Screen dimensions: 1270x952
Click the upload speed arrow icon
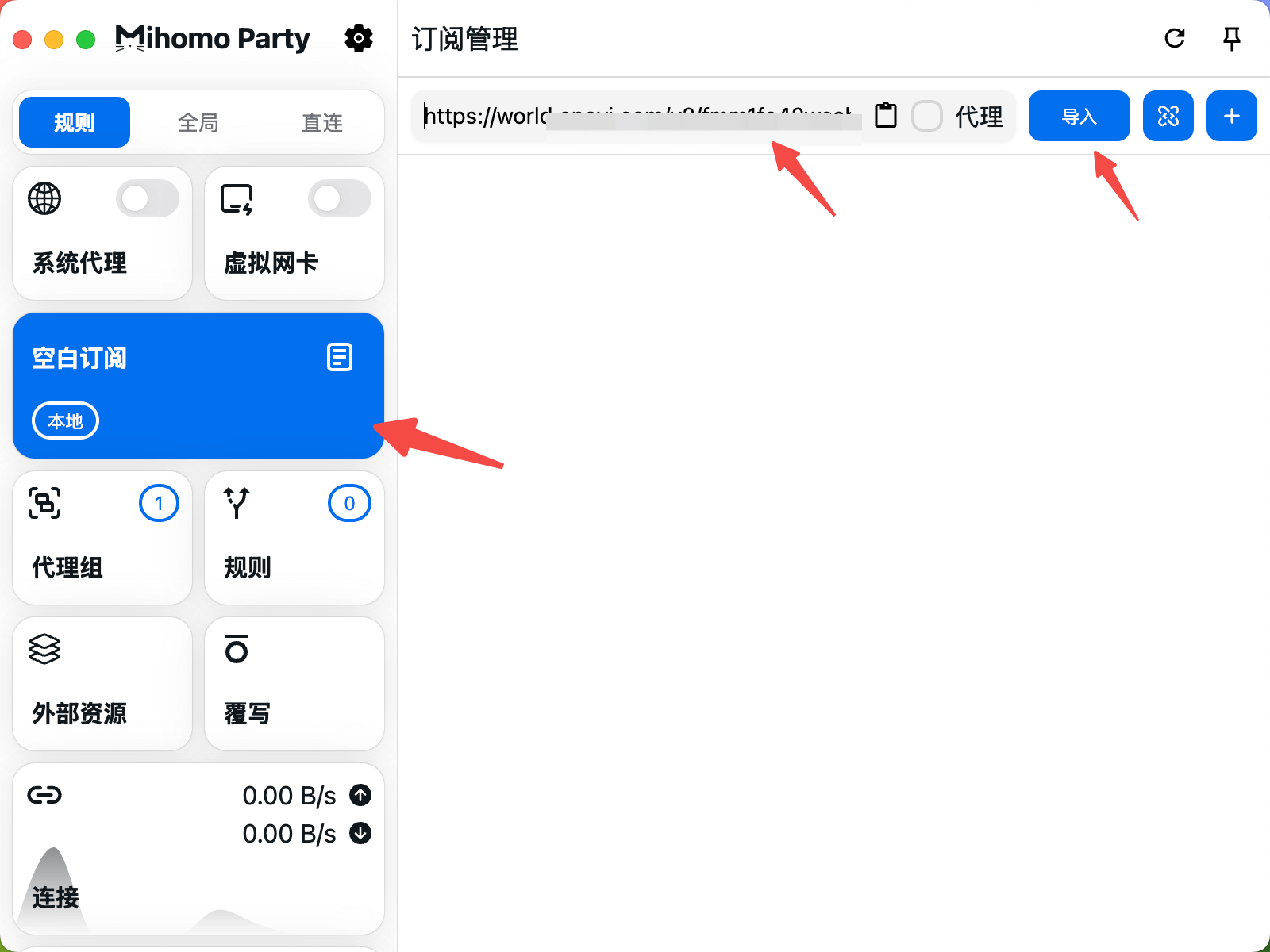360,795
